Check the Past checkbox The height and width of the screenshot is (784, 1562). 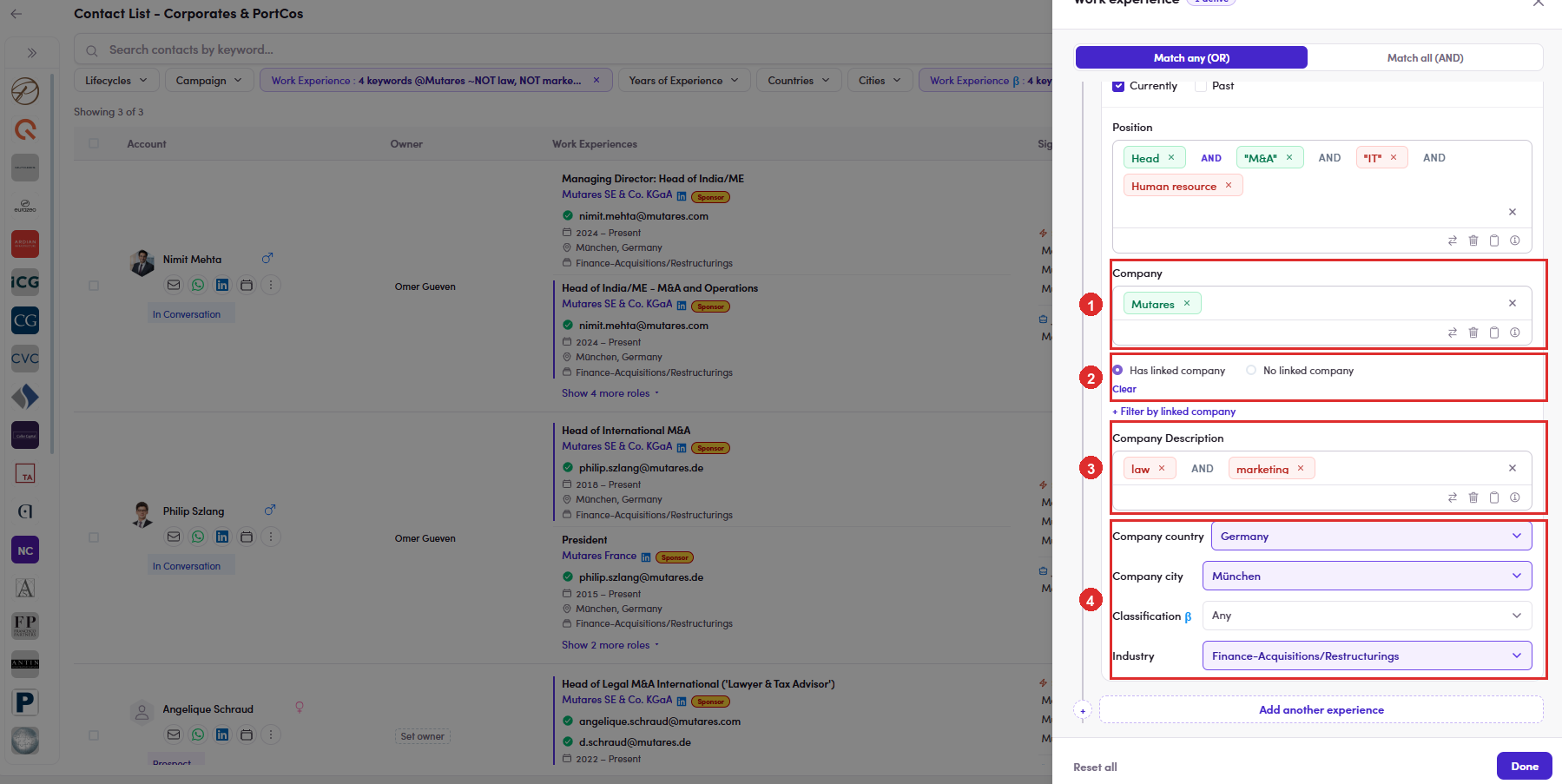click(1201, 86)
